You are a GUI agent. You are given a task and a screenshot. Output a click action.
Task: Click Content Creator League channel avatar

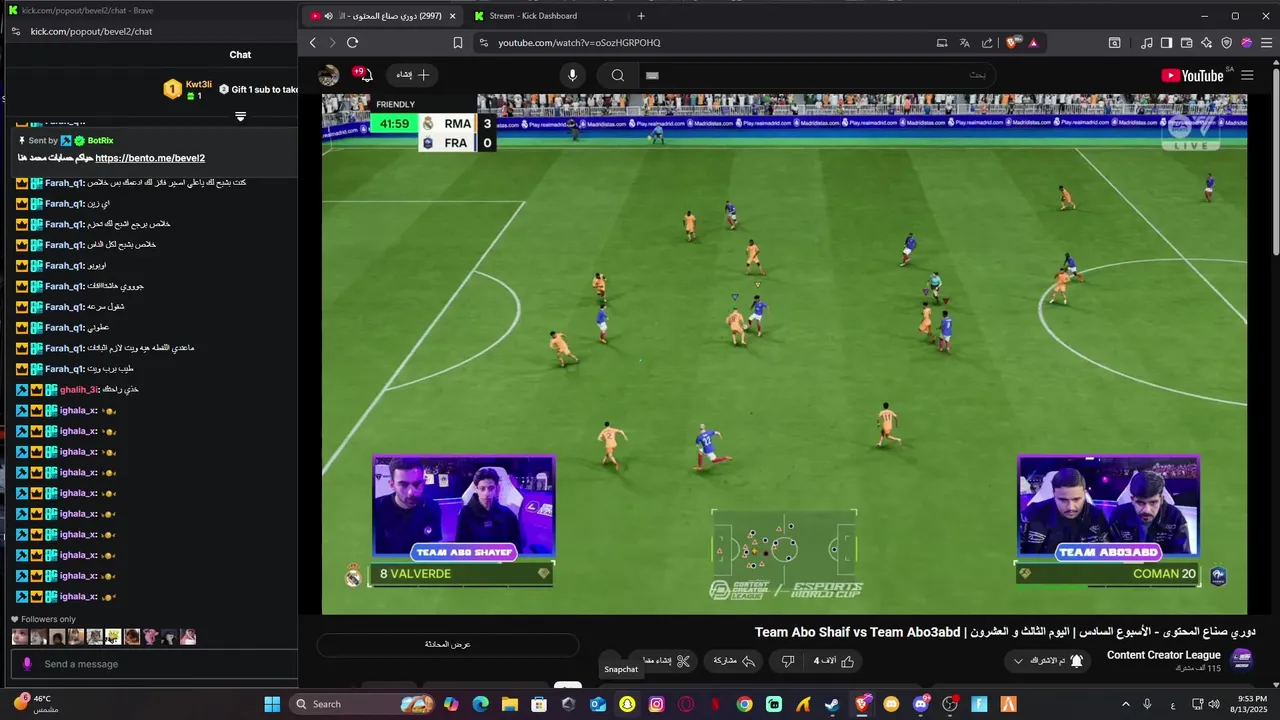(x=1242, y=659)
